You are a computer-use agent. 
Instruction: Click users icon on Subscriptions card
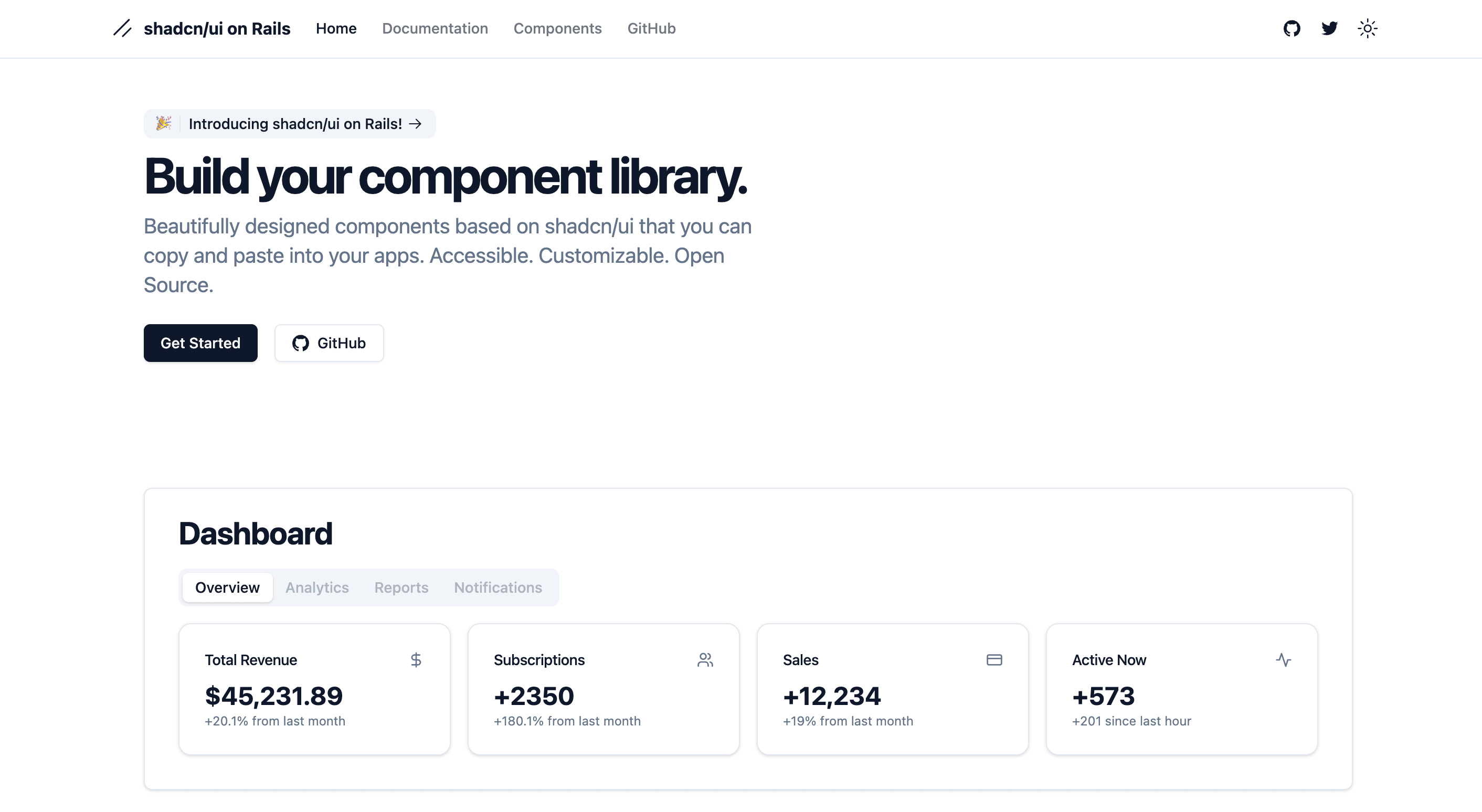pos(705,659)
